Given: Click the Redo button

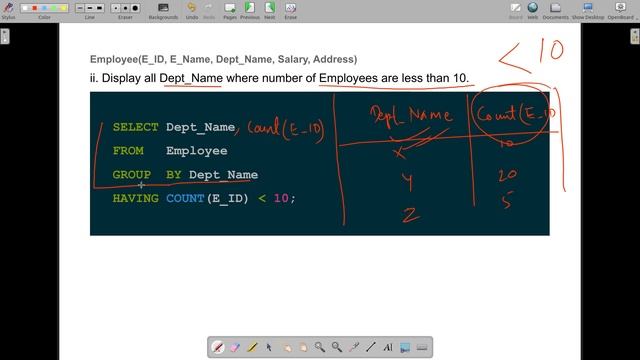Looking at the screenshot, I should point(209,10).
